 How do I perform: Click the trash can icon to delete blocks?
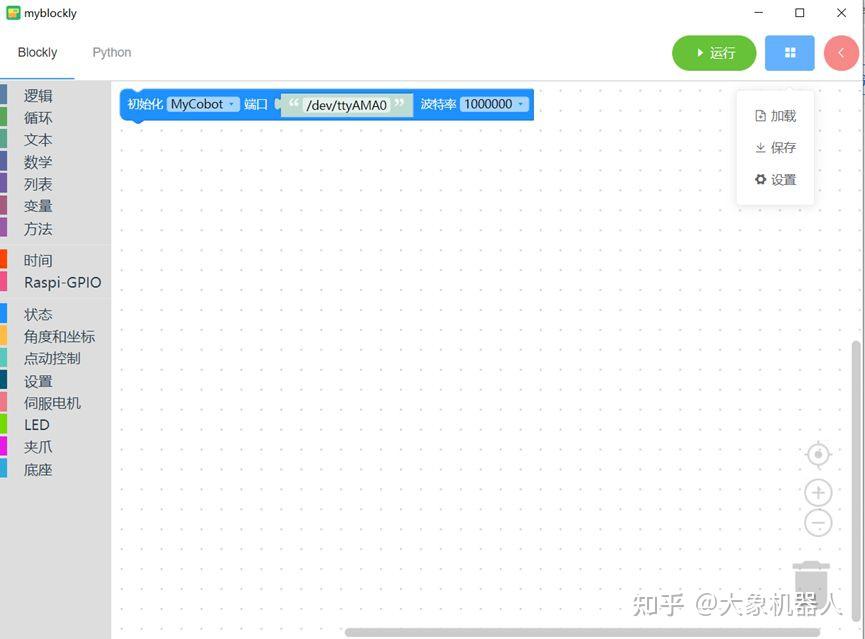click(811, 581)
